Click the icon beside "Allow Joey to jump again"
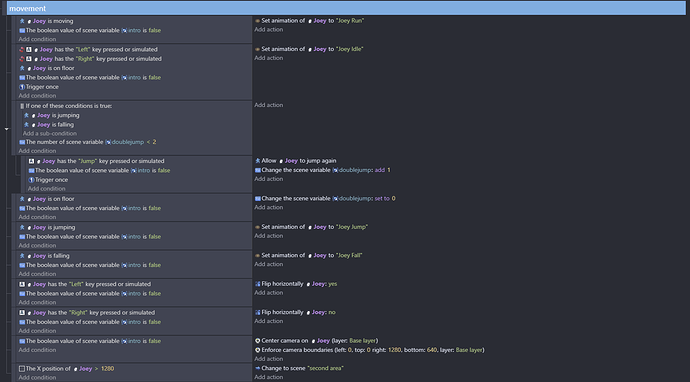The width and height of the screenshot is (690, 382). click(257, 161)
